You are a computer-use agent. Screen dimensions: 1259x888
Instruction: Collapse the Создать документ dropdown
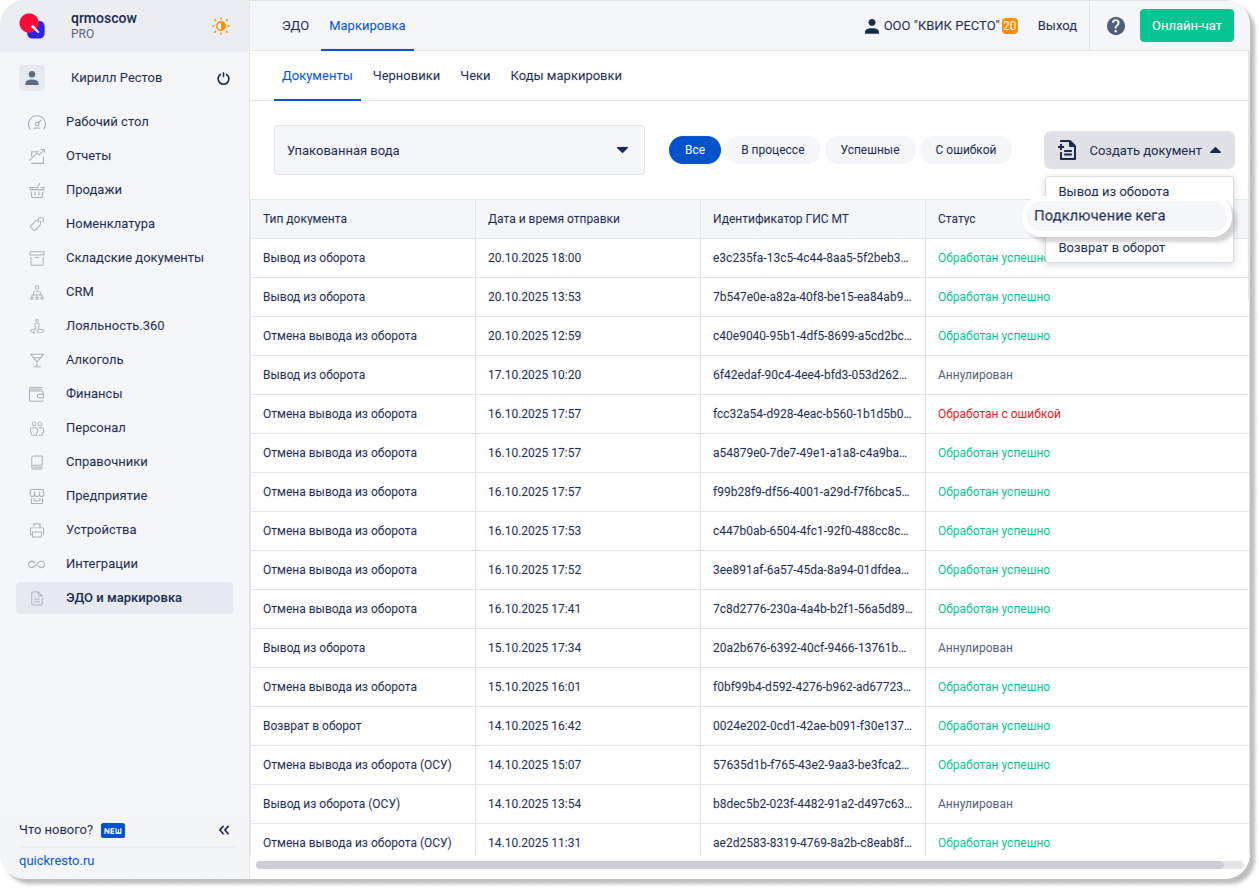1139,150
